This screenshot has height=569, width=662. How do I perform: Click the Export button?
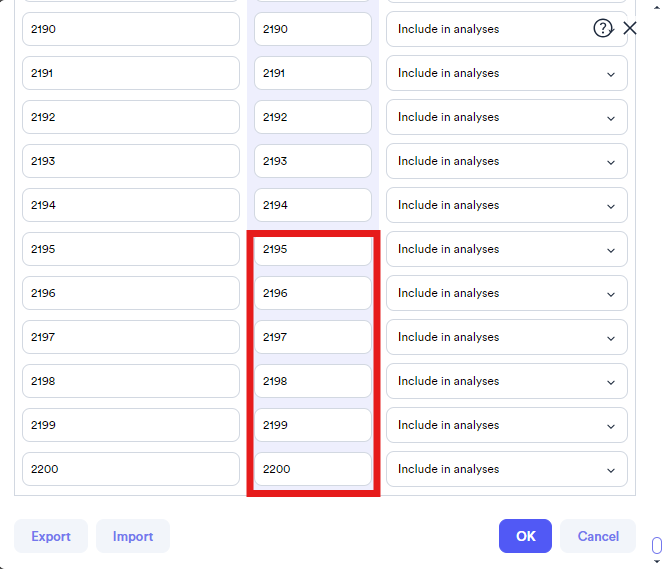[51, 536]
